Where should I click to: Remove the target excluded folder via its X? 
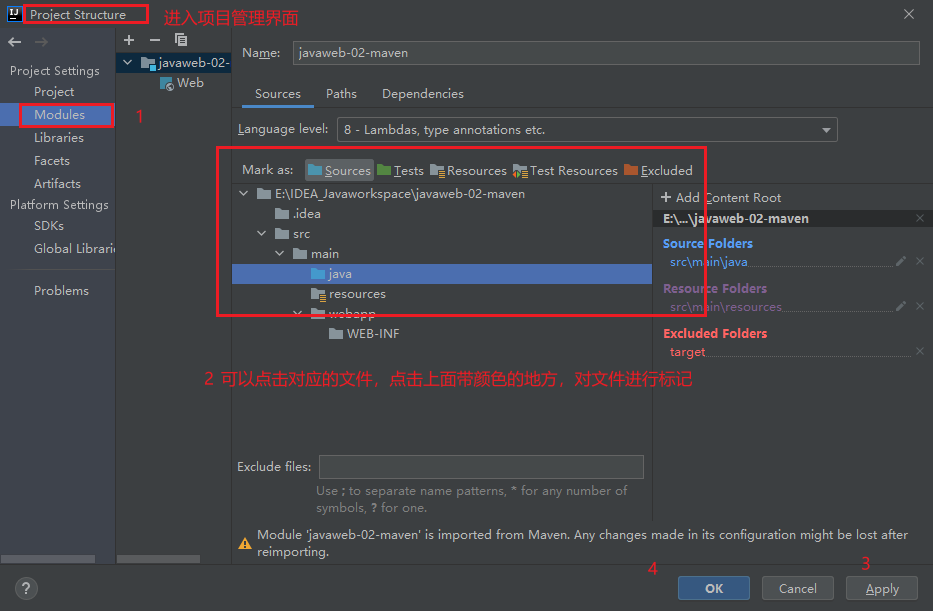pyautogui.click(x=920, y=351)
